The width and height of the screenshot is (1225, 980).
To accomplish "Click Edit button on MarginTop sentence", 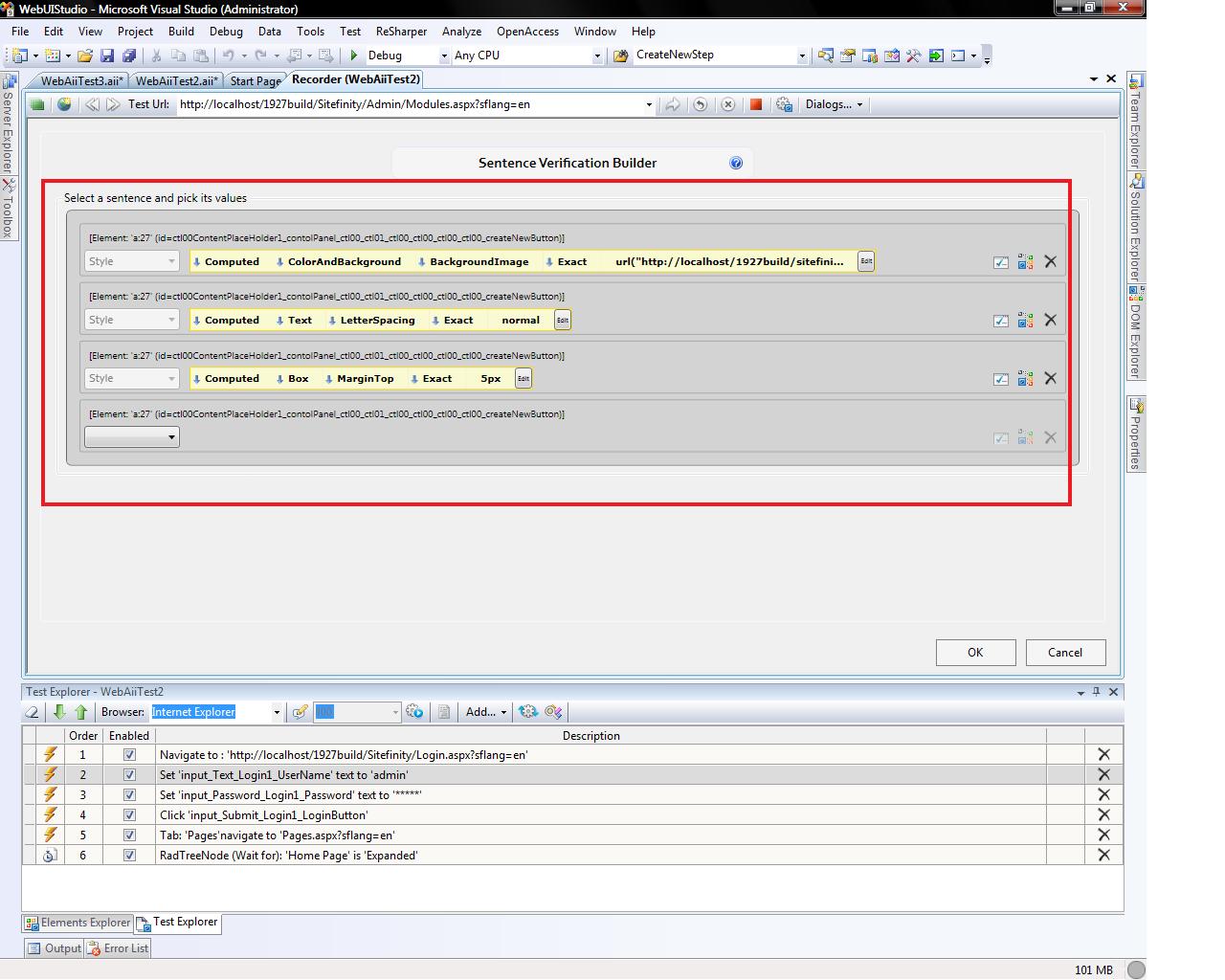I will coord(523,379).
